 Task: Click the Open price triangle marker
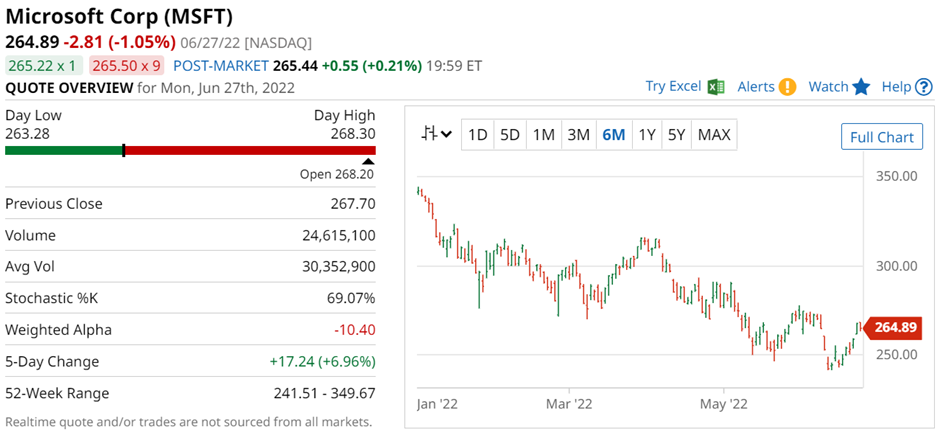click(x=368, y=161)
